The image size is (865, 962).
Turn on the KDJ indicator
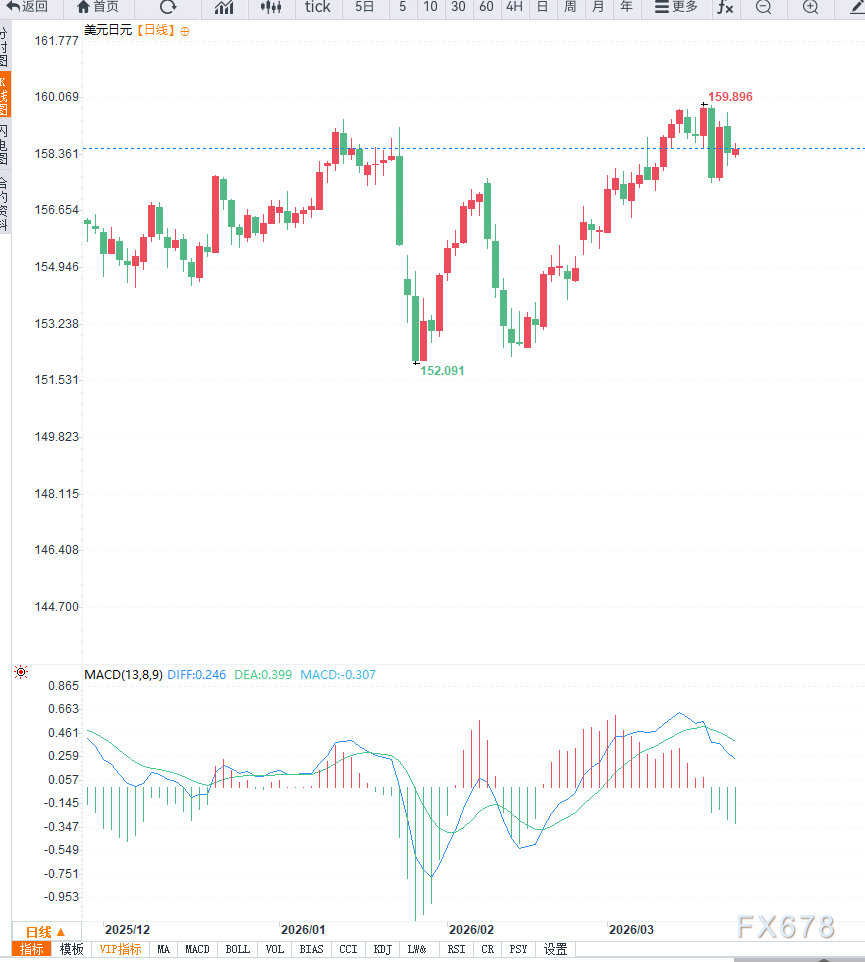click(382, 949)
